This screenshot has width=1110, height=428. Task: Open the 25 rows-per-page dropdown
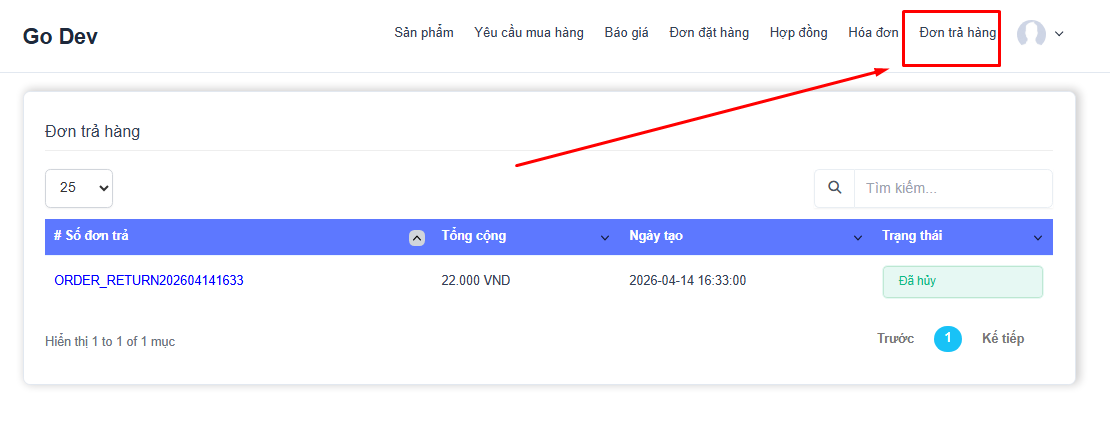[x=79, y=188]
